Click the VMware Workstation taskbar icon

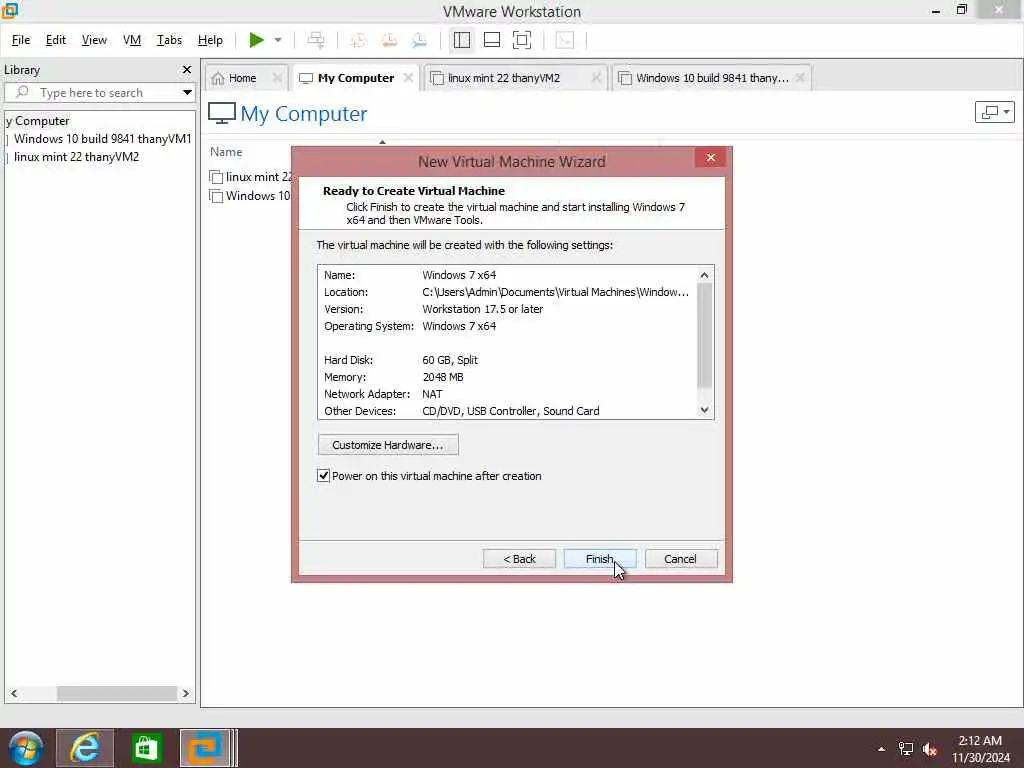click(x=205, y=748)
